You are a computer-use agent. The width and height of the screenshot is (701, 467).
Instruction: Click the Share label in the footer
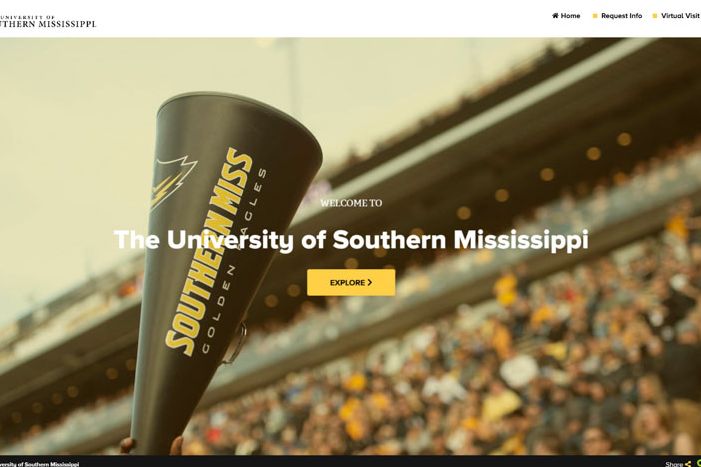point(674,464)
